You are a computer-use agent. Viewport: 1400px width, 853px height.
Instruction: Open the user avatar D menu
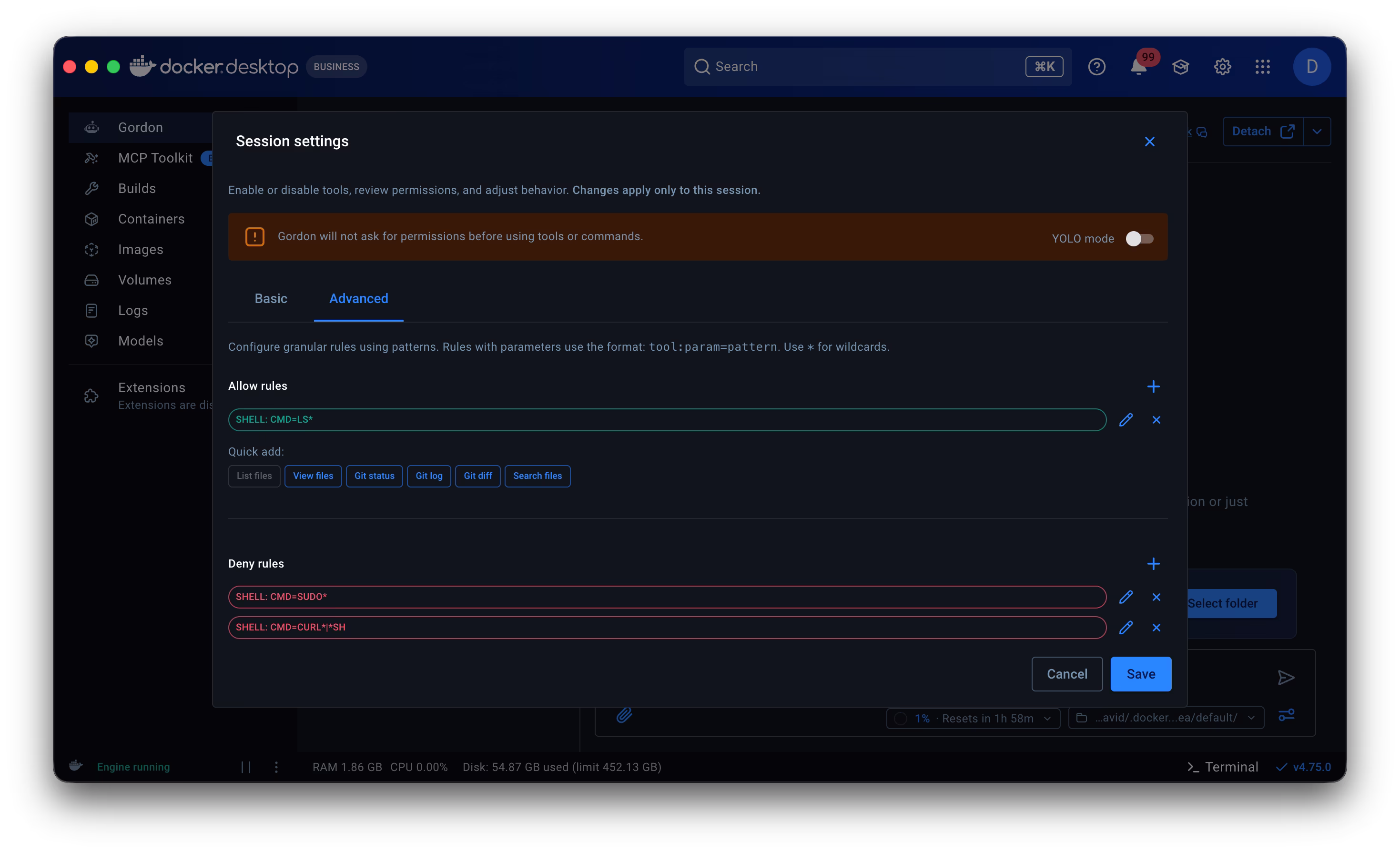(x=1311, y=67)
